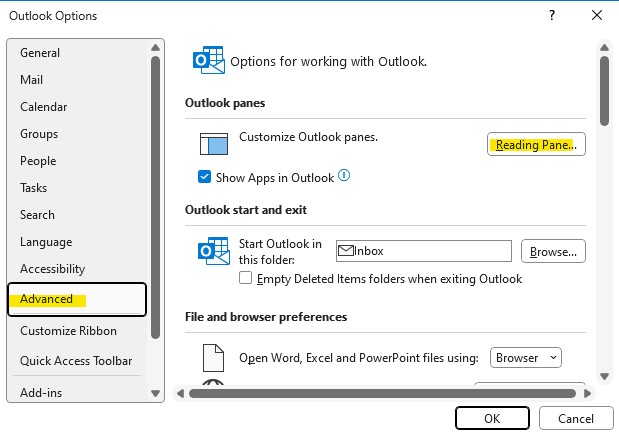619x437 pixels.
Task: Click the Options for working with Outlook text
Action: 328,62
